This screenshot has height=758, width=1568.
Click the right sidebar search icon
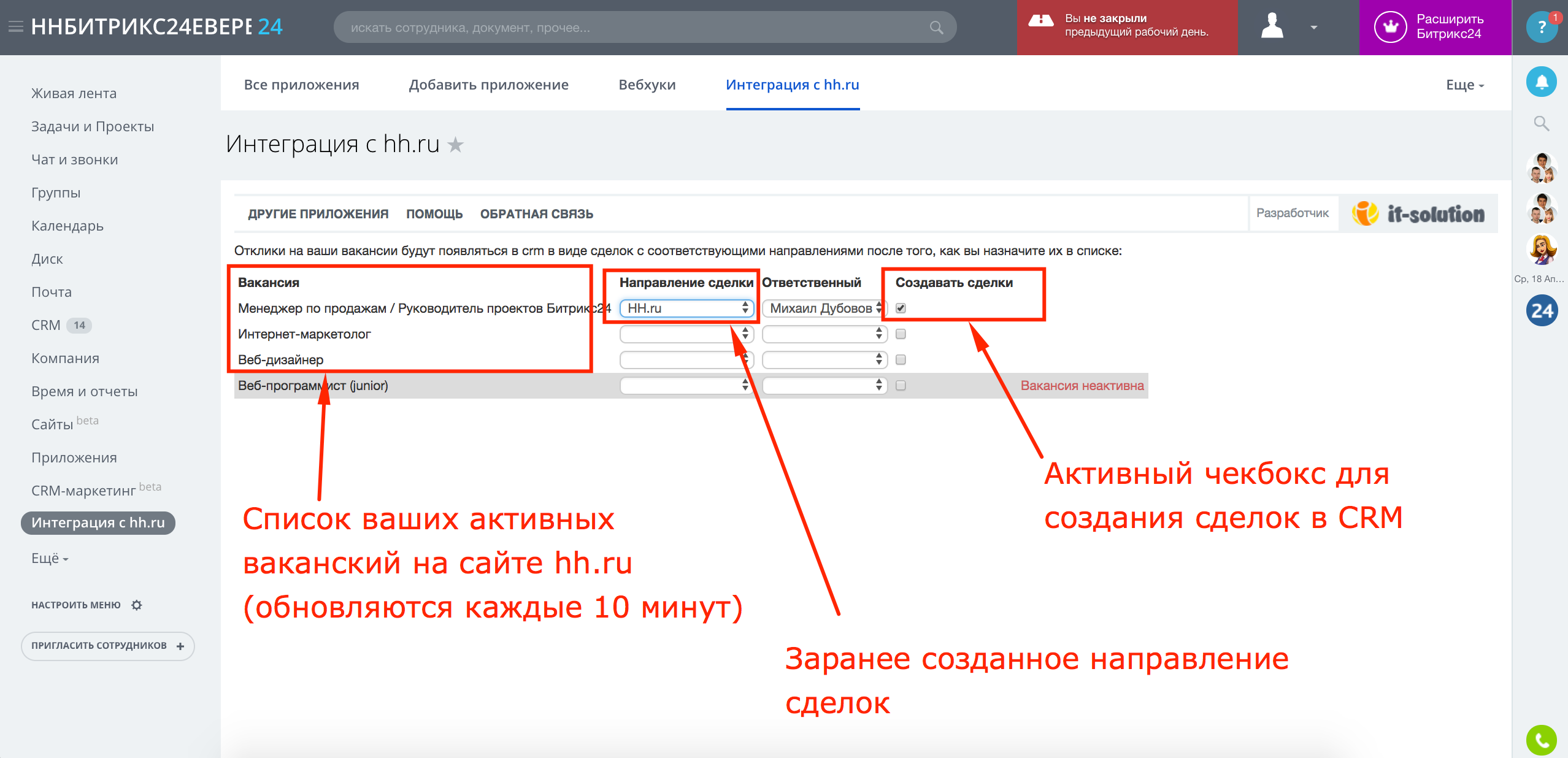(x=1541, y=123)
